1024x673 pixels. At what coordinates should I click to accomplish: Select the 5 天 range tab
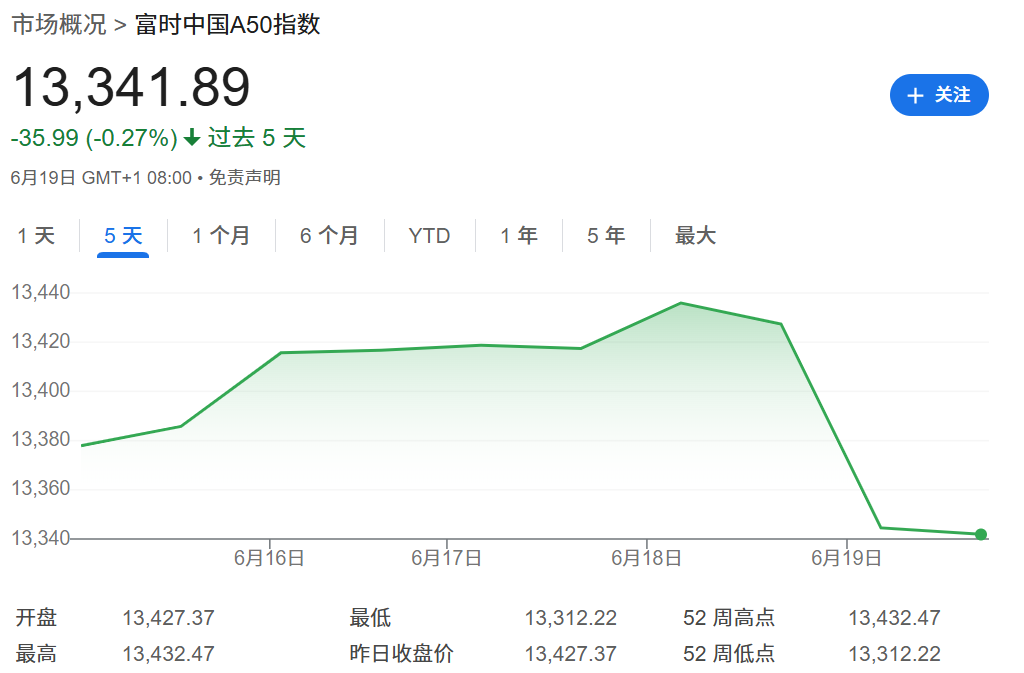[x=123, y=236]
